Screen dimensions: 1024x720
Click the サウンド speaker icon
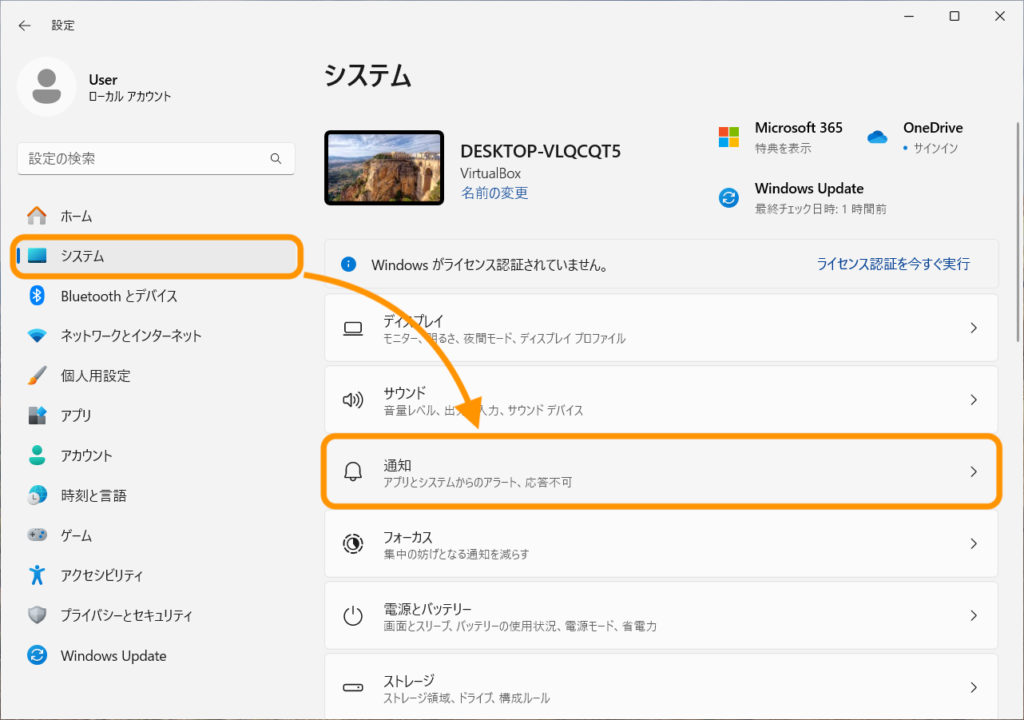click(x=353, y=400)
